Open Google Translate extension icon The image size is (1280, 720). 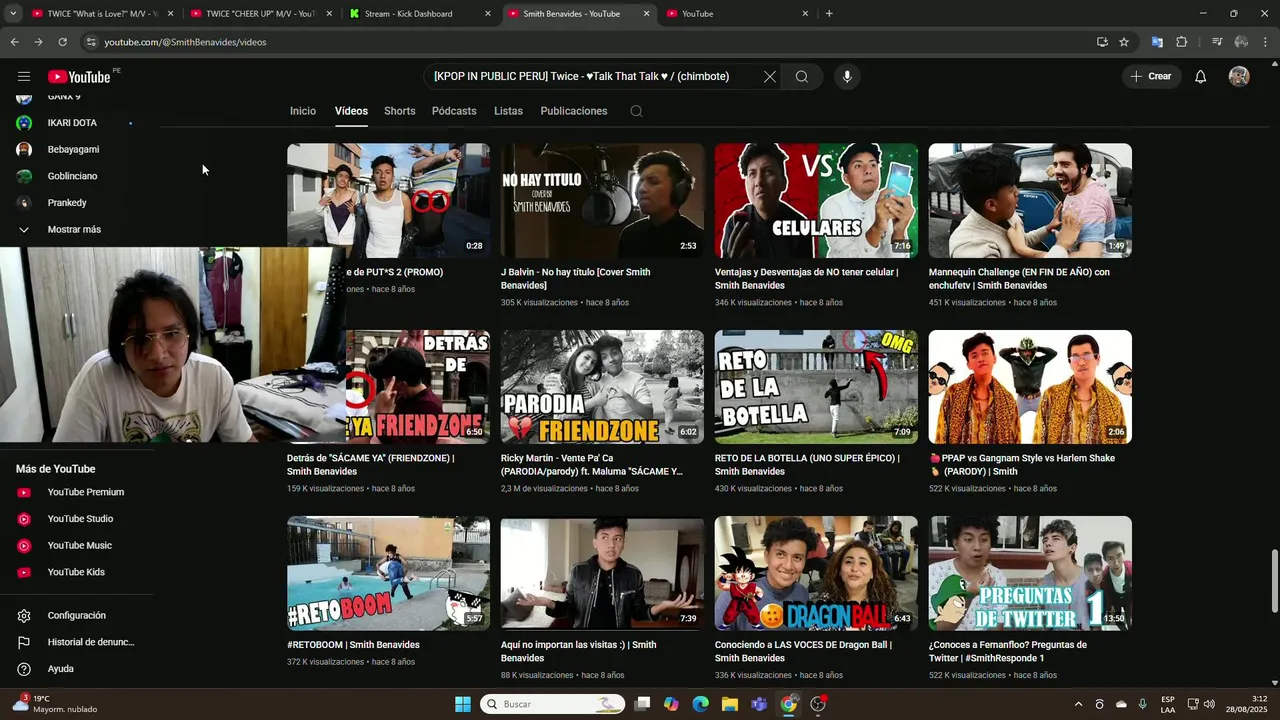(x=1157, y=42)
